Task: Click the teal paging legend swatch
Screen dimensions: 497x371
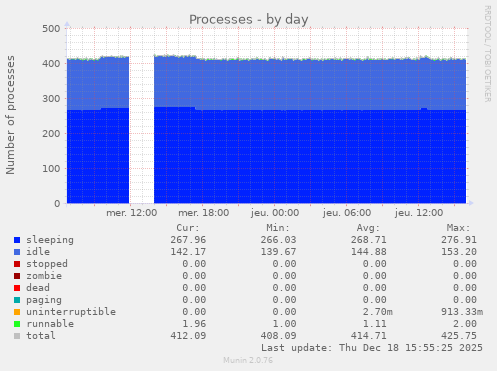Action: coord(17,300)
